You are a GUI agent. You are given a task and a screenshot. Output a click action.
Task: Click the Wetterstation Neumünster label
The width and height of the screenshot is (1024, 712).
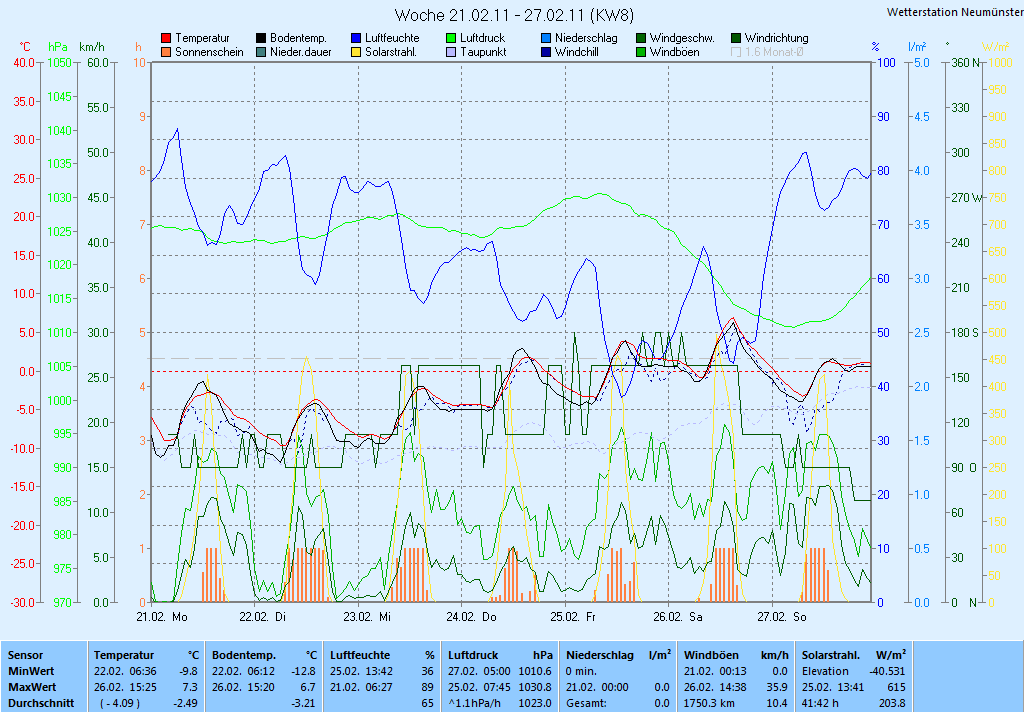tap(955, 12)
